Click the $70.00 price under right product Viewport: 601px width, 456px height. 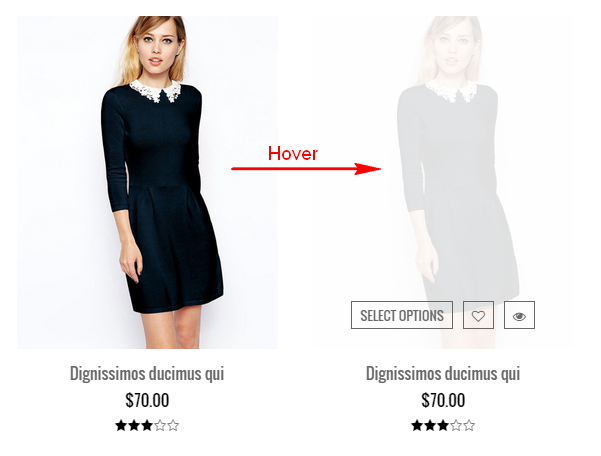coord(443,400)
